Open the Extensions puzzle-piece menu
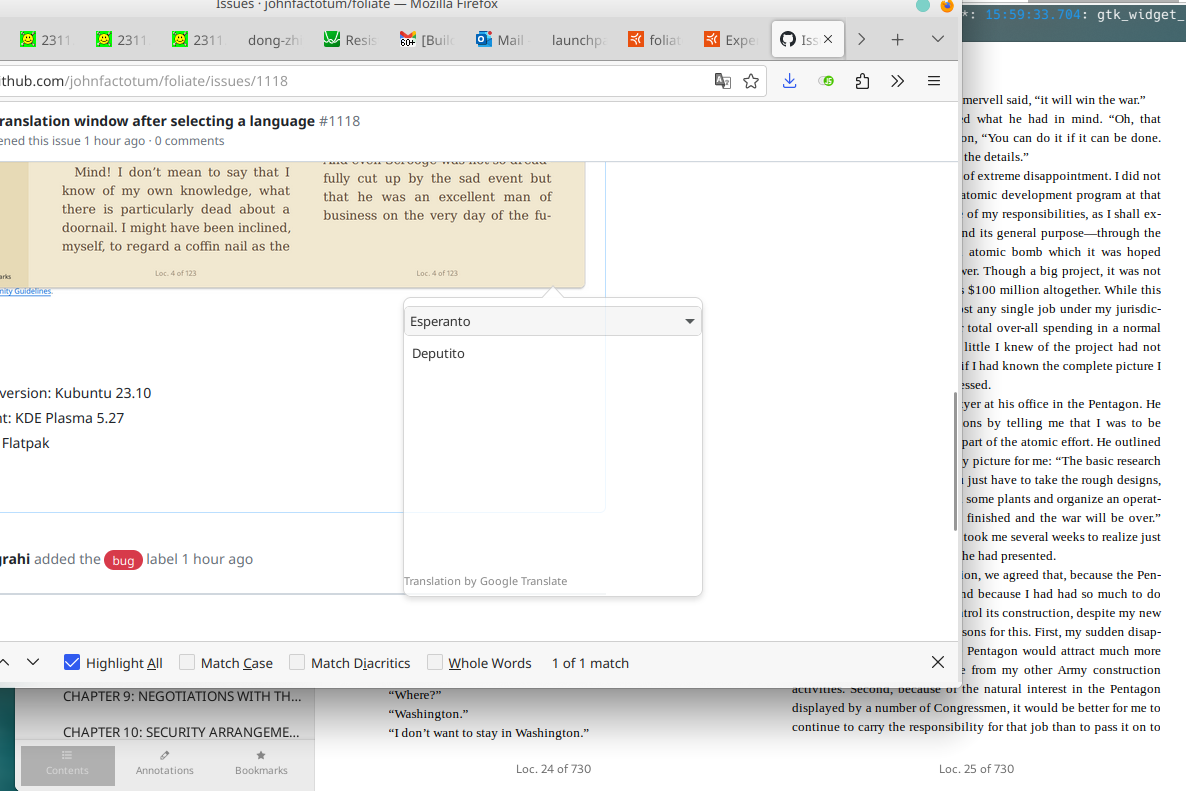 pos(861,80)
